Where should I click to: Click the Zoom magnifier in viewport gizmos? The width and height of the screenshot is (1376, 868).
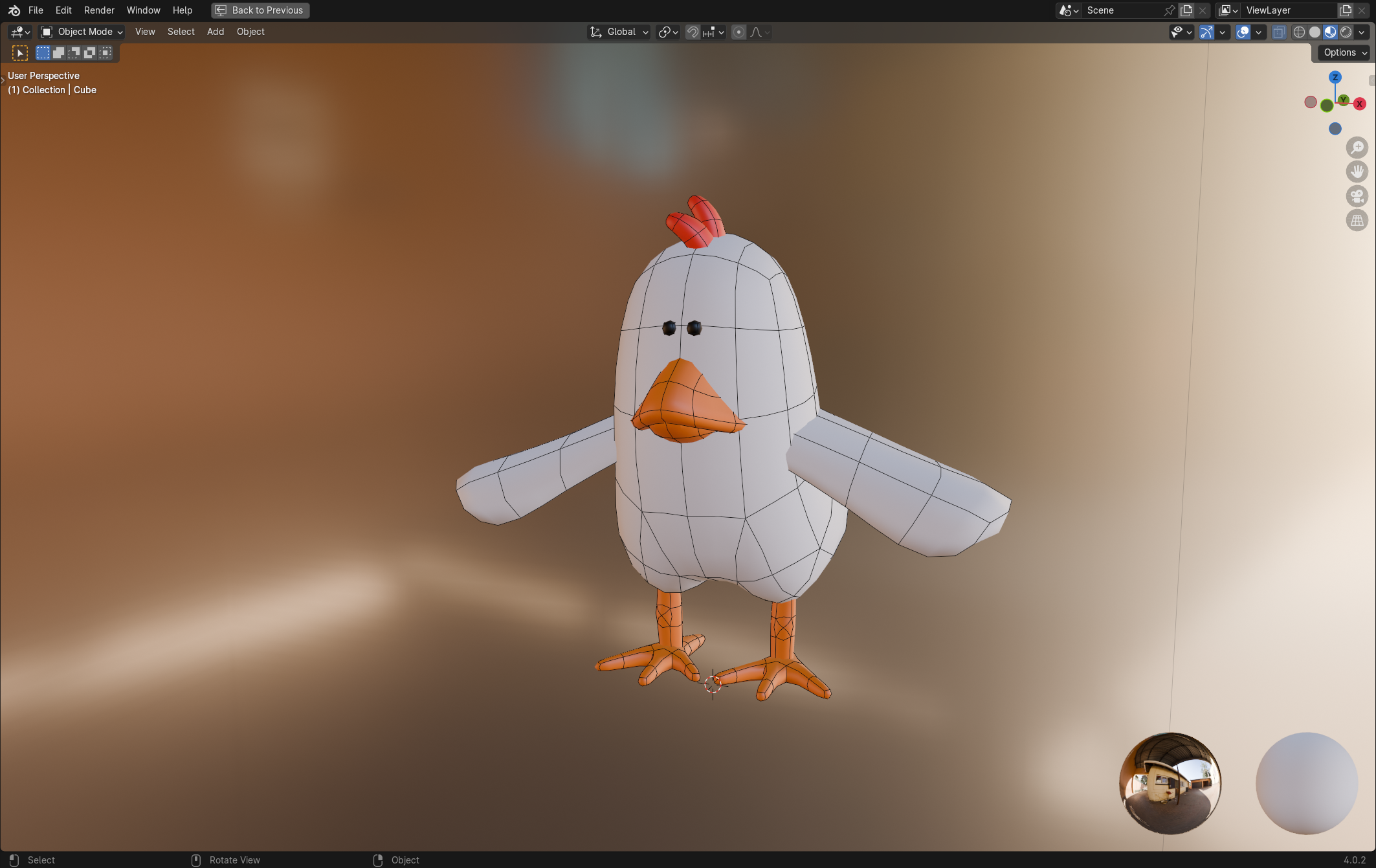tap(1357, 147)
